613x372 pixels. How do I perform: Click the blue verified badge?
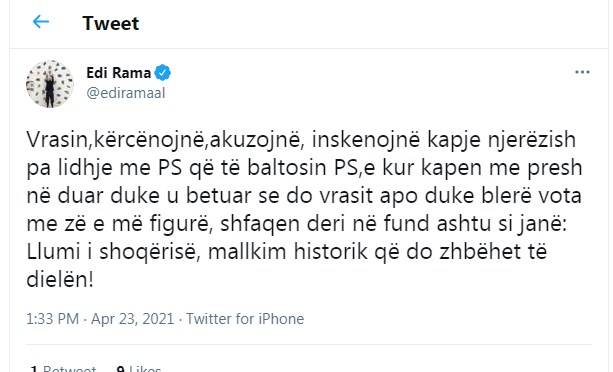(163, 73)
